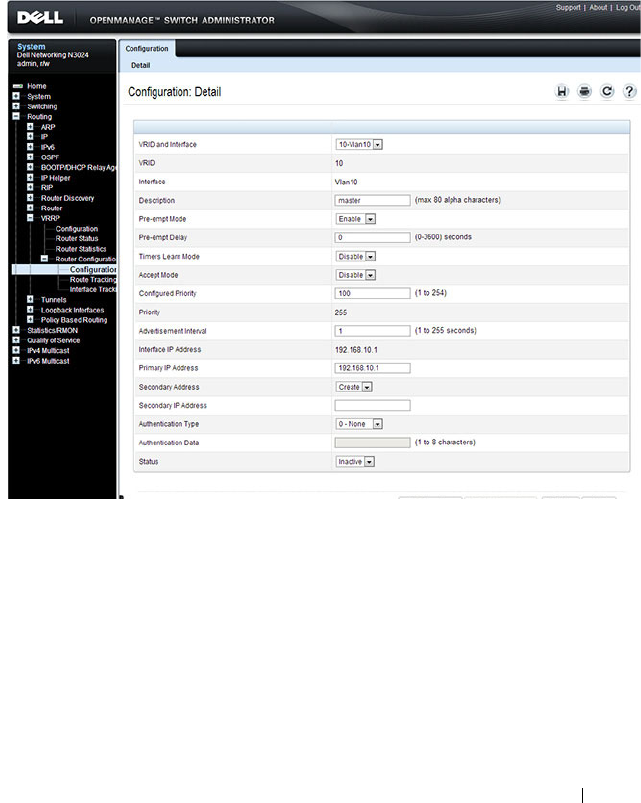Expand the Router Discovery node
The width and height of the screenshot is (641, 803).
[30, 198]
